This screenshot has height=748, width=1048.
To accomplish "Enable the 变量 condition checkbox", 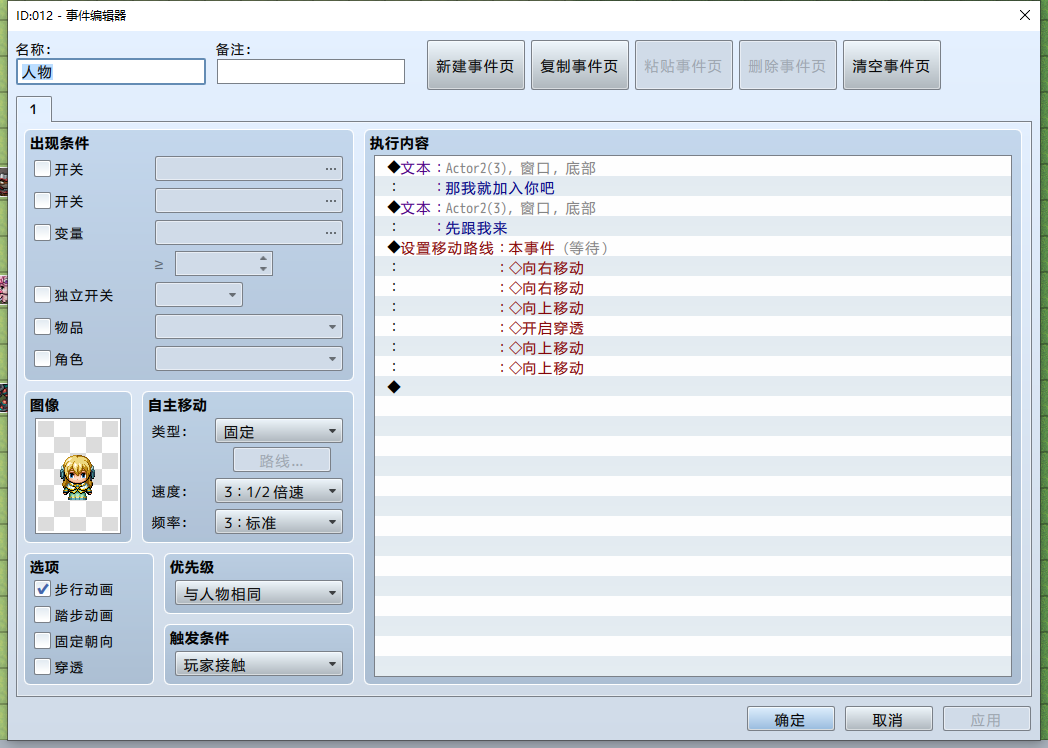I will 42,233.
